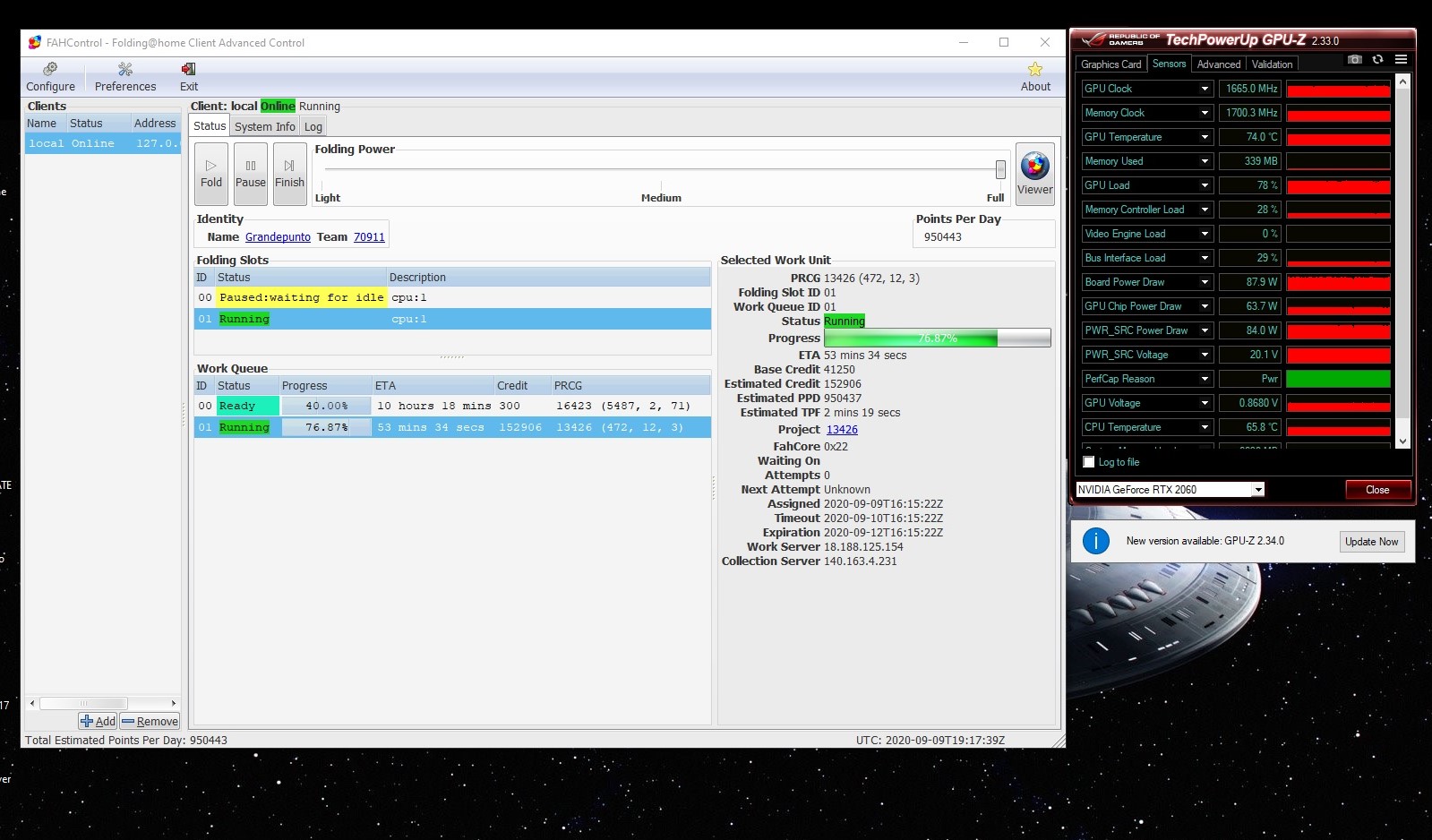Viewport: 1432px width, 840px height.
Task: Click the Clients Name column header
Action: (x=46, y=124)
